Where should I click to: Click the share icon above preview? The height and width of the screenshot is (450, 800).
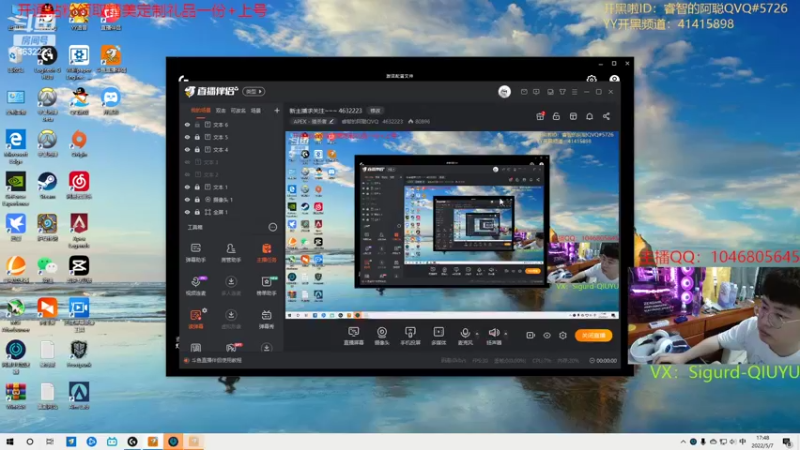[x=606, y=116]
